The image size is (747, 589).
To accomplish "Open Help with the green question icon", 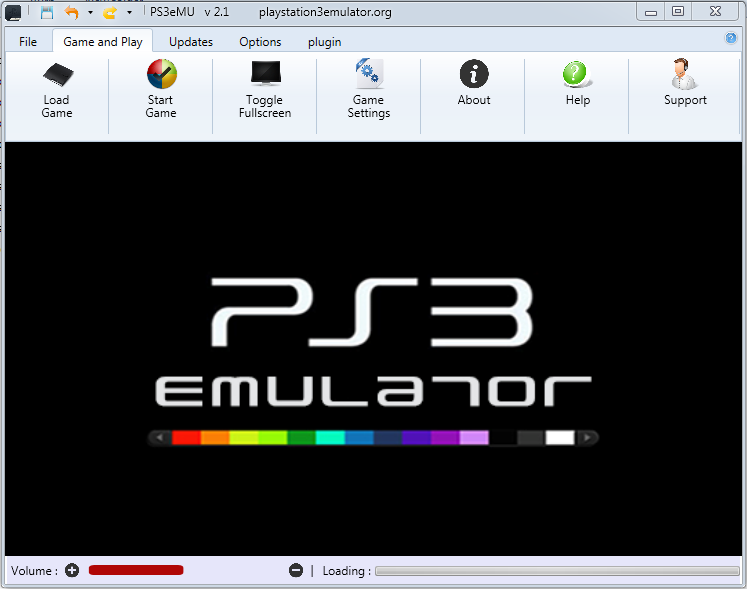I will 577,74.
